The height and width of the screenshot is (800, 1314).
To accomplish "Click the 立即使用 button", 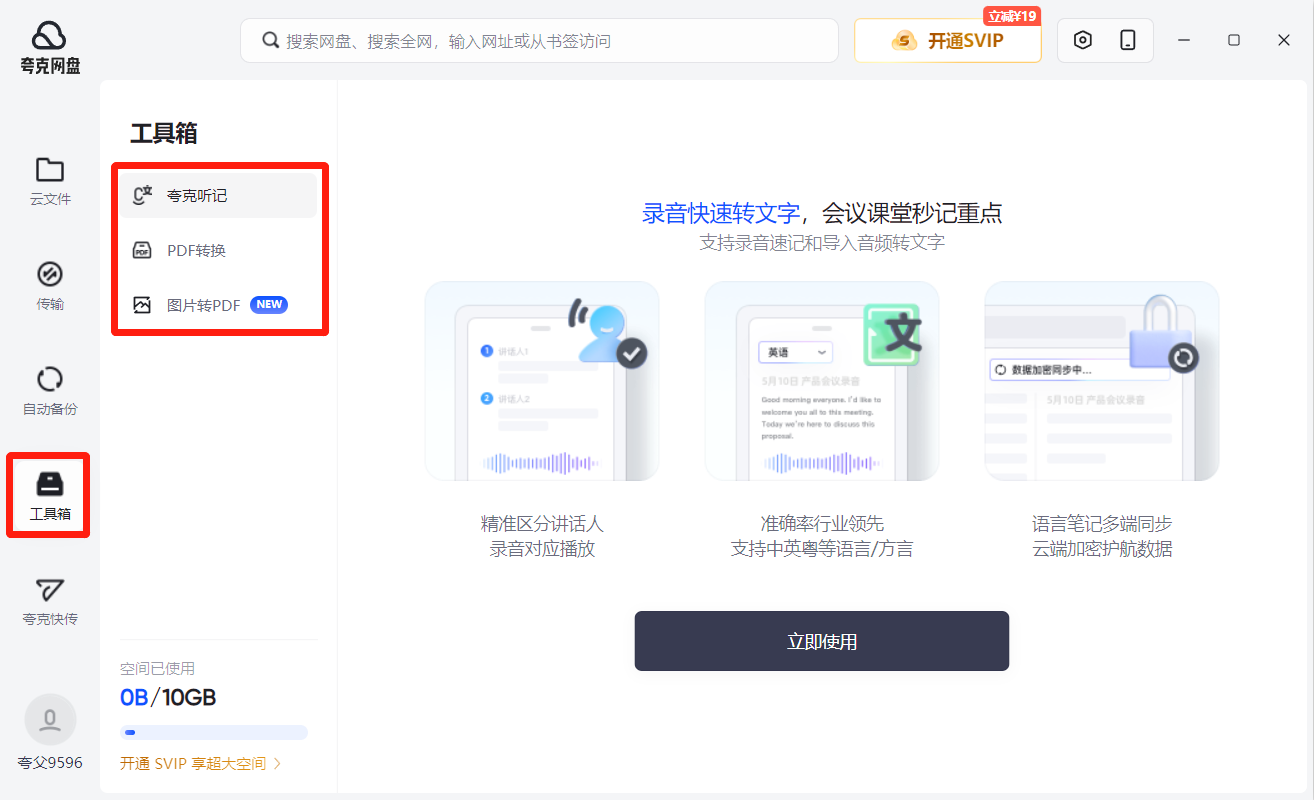I will 822,641.
